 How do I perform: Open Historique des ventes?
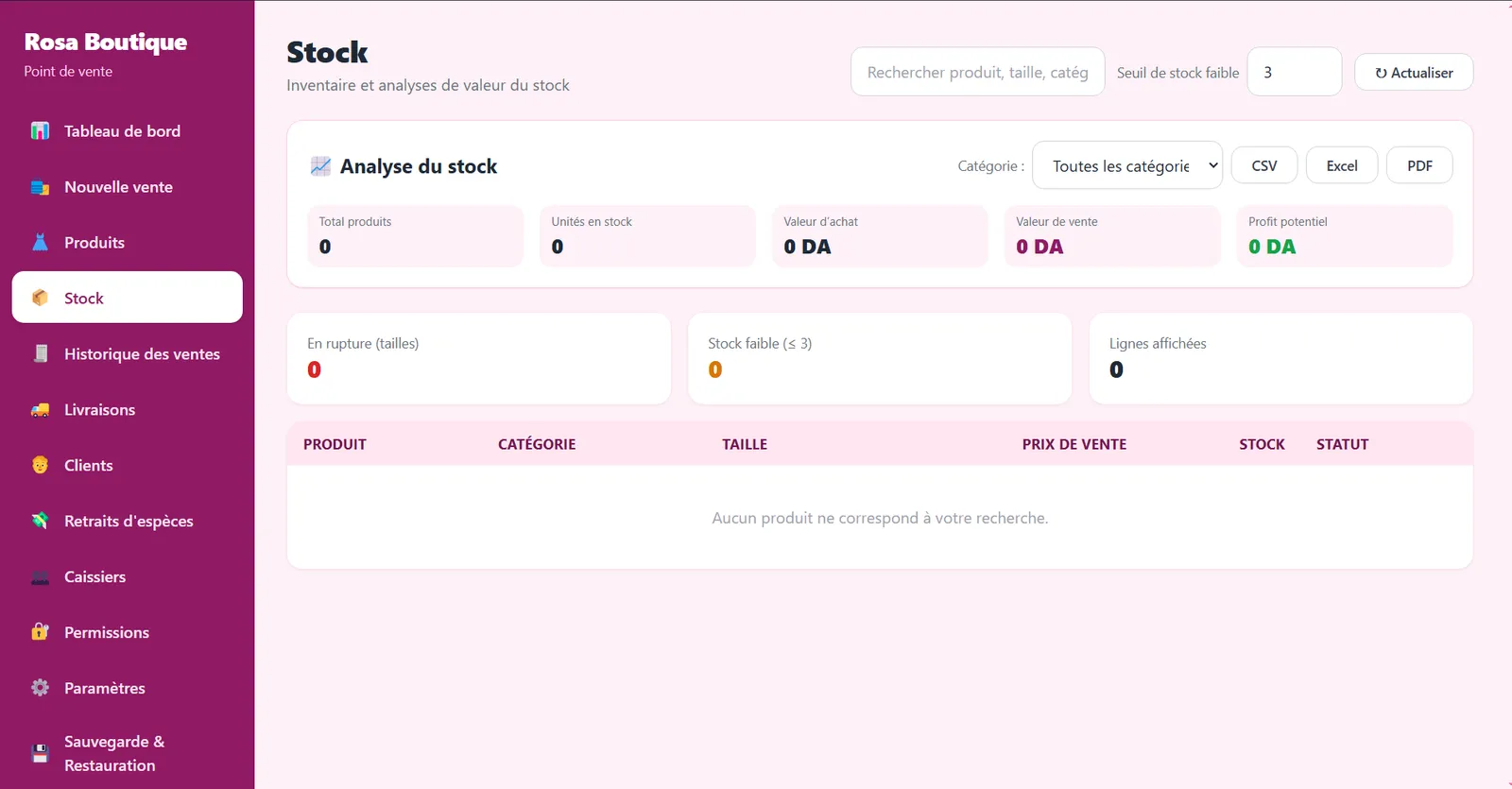(x=142, y=354)
